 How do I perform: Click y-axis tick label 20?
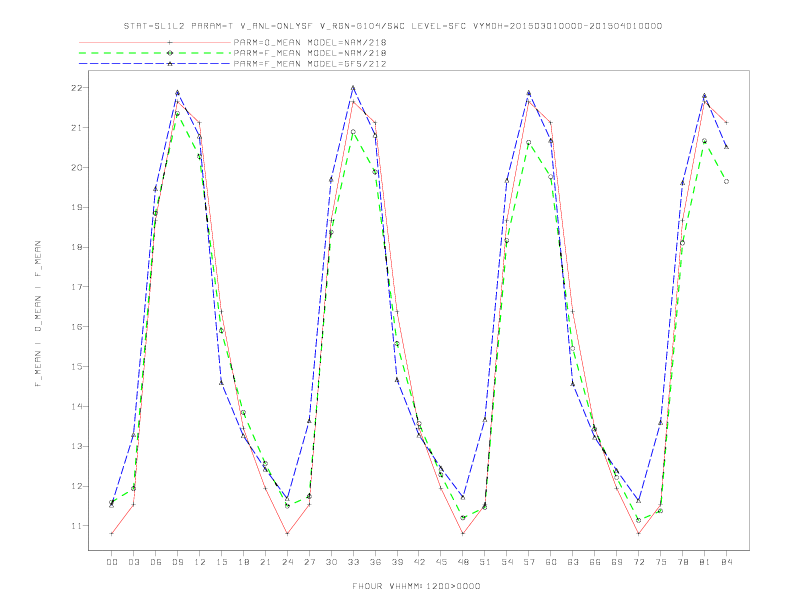pyautogui.click(x=76, y=168)
